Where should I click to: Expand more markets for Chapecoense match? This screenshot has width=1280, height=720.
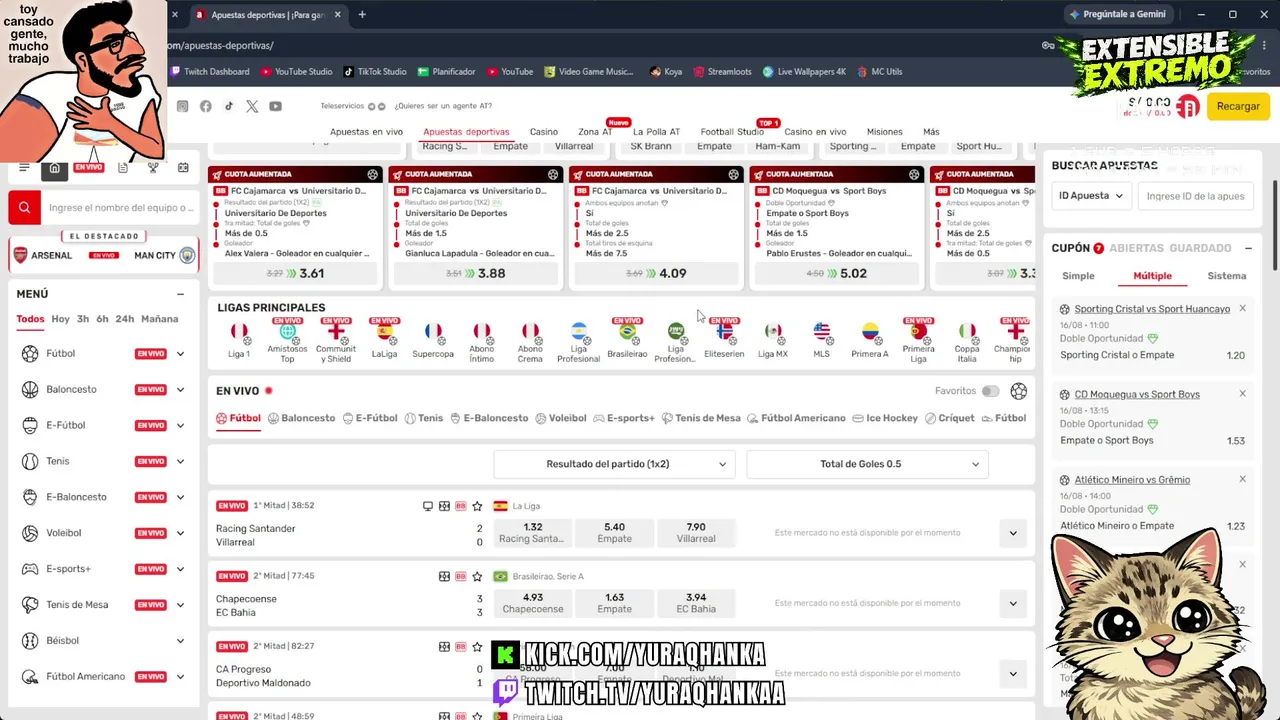coord(1013,603)
